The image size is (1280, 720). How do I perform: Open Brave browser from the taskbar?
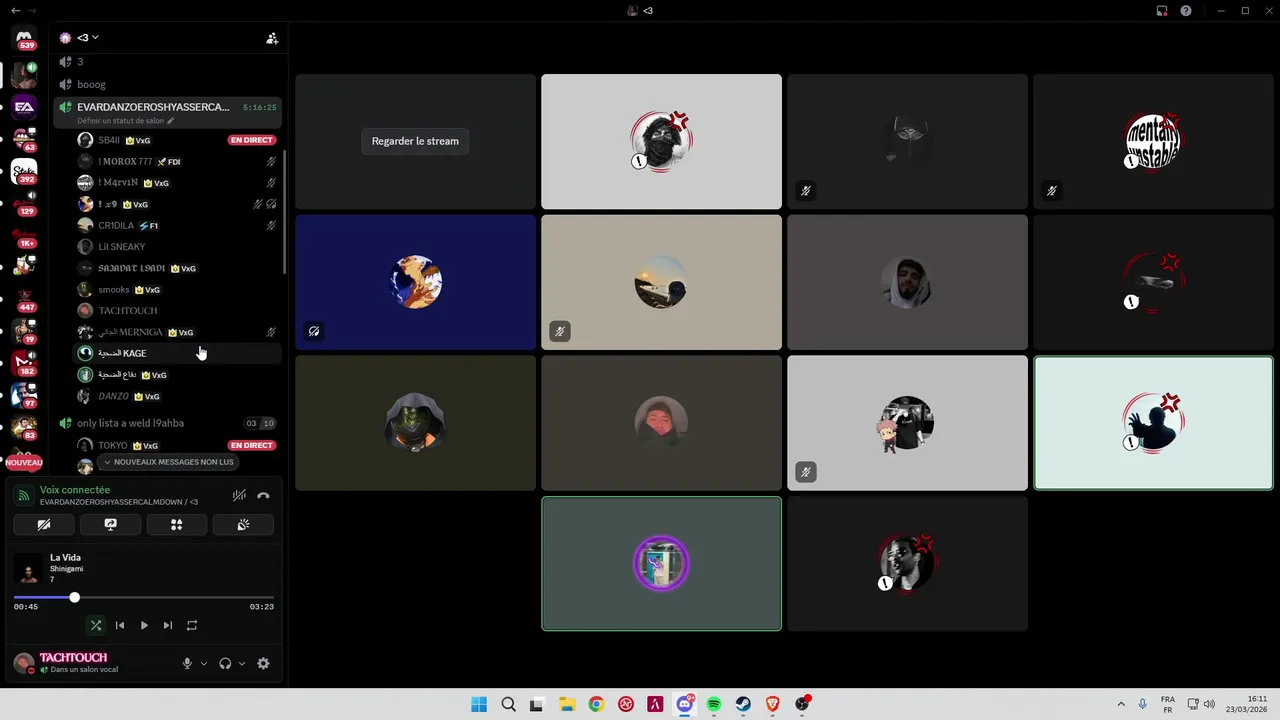point(773,704)
